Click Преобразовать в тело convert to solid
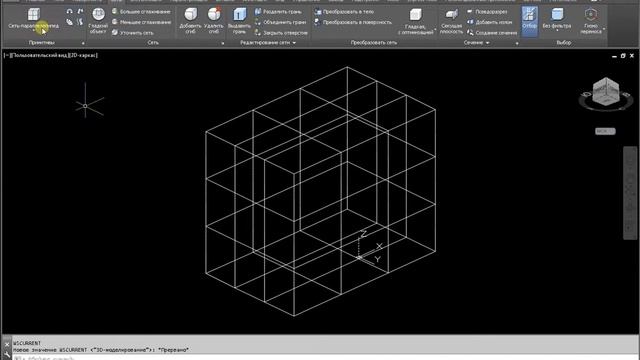640x360 pixels. click(x=344, y=11)
